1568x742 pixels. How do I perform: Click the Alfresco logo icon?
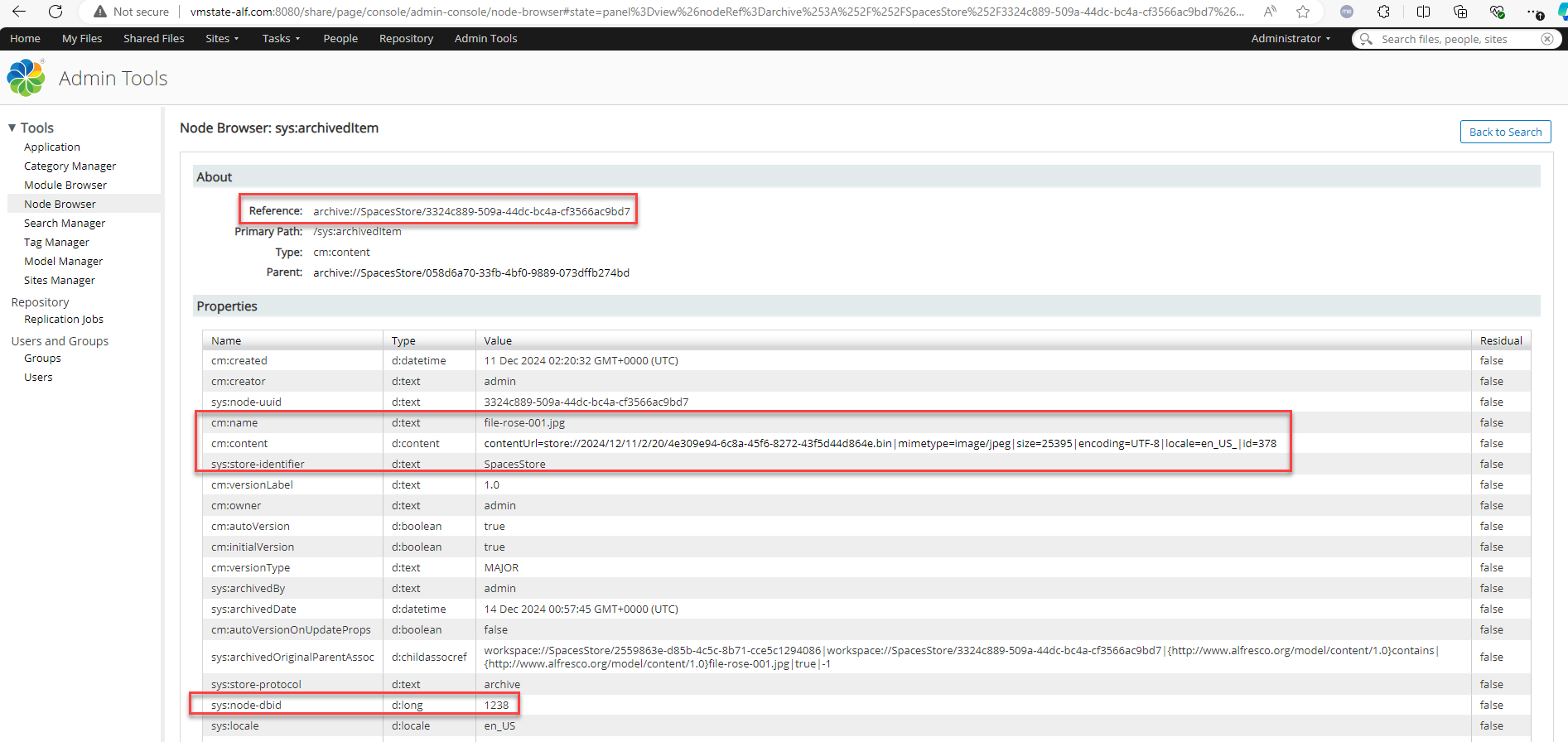(26, 78)
